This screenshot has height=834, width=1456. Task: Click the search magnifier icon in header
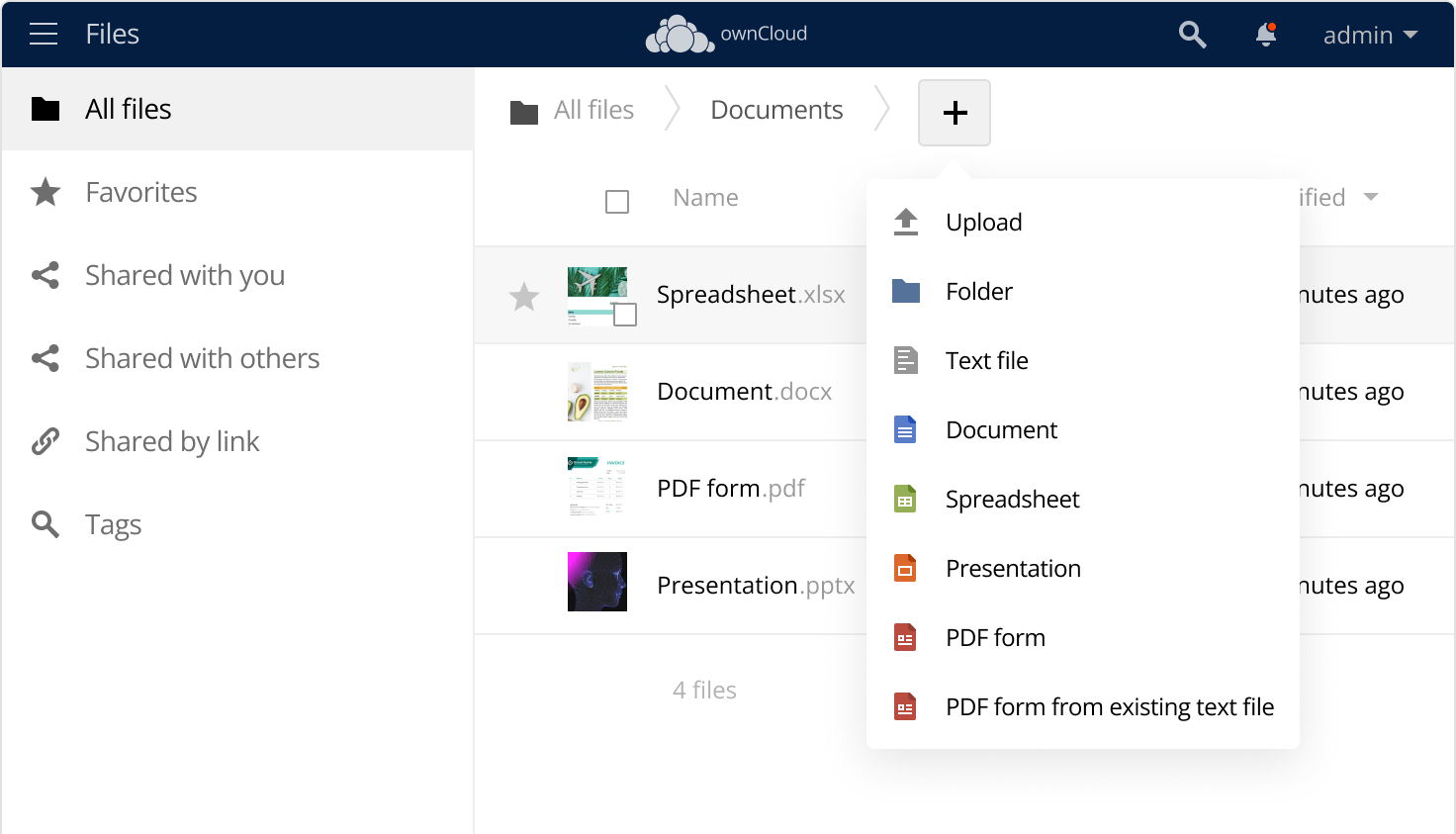coord(1192,35)
